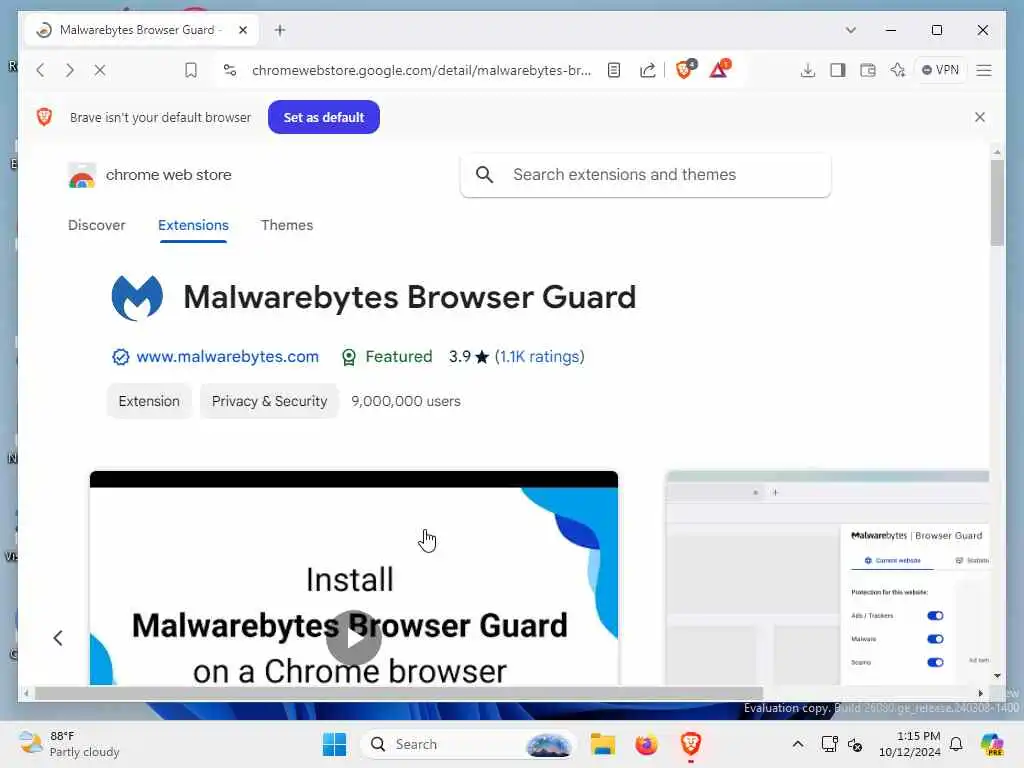The image size is (1024, 768).
Task: Open the downloads icon in toolbar
Action: click(x=808, y=70)
